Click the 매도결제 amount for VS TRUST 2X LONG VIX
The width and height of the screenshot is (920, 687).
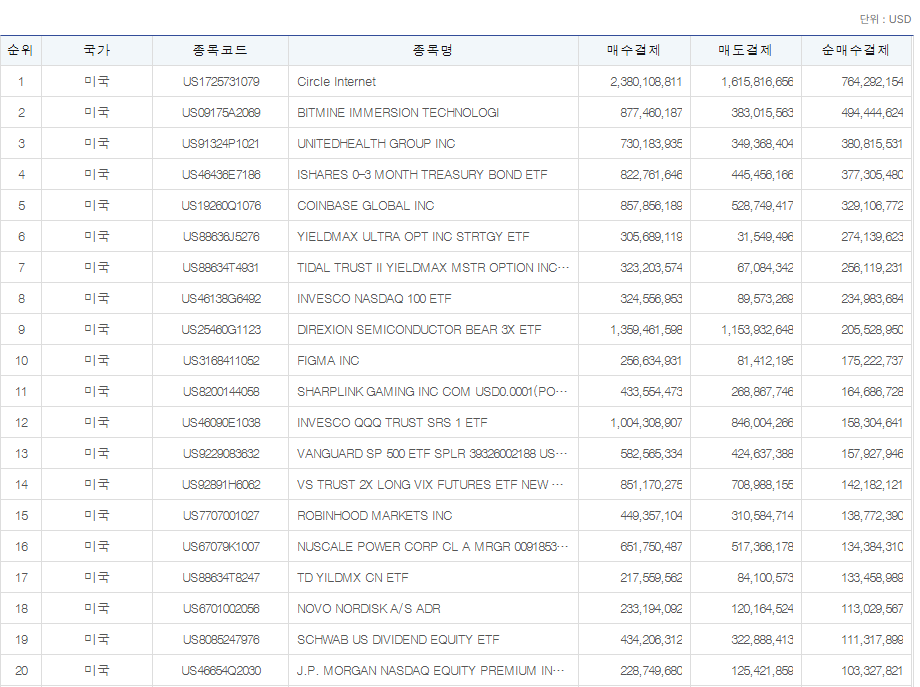(762, 485)
